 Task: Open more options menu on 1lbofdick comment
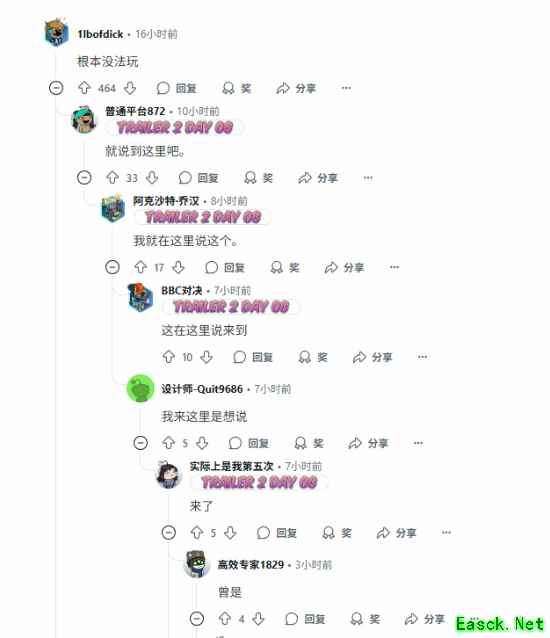click(x=346, y=88)
